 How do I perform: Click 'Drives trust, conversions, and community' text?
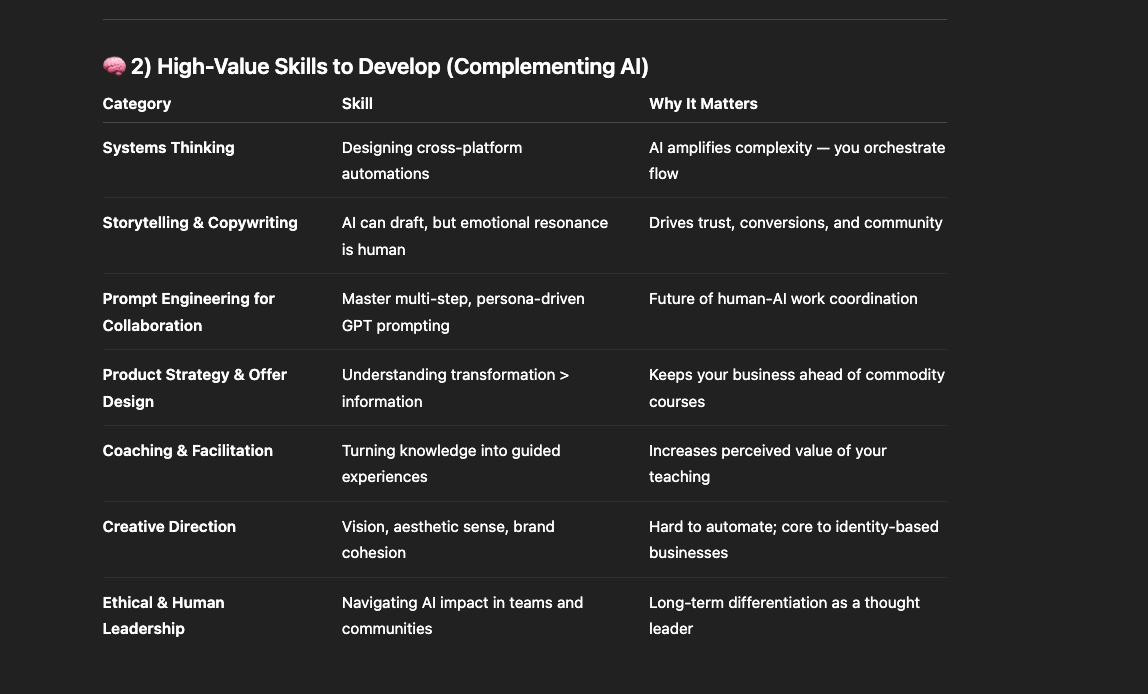[795, 223]
